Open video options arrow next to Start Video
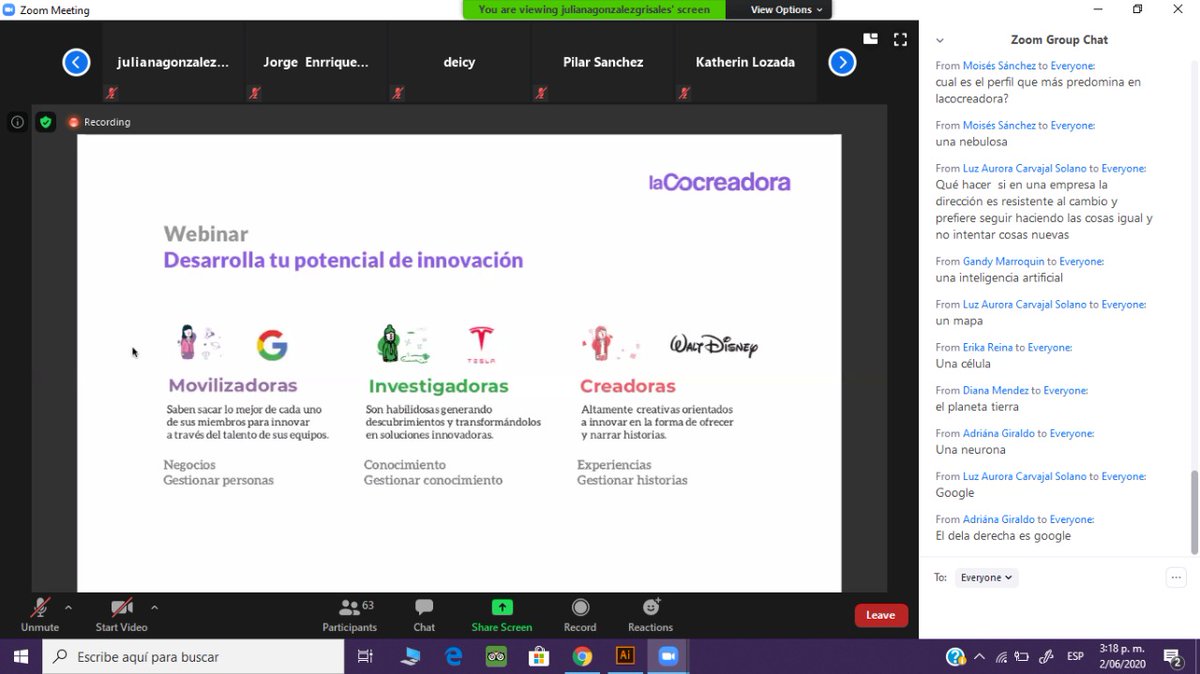 point(154,607)
